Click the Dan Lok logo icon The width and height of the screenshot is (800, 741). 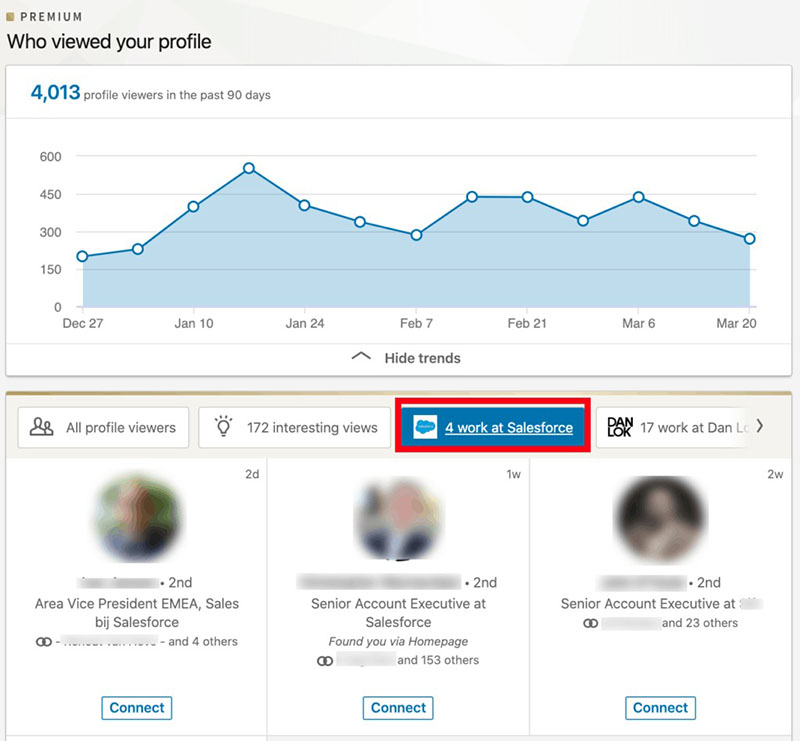click(x=620, y=427)
